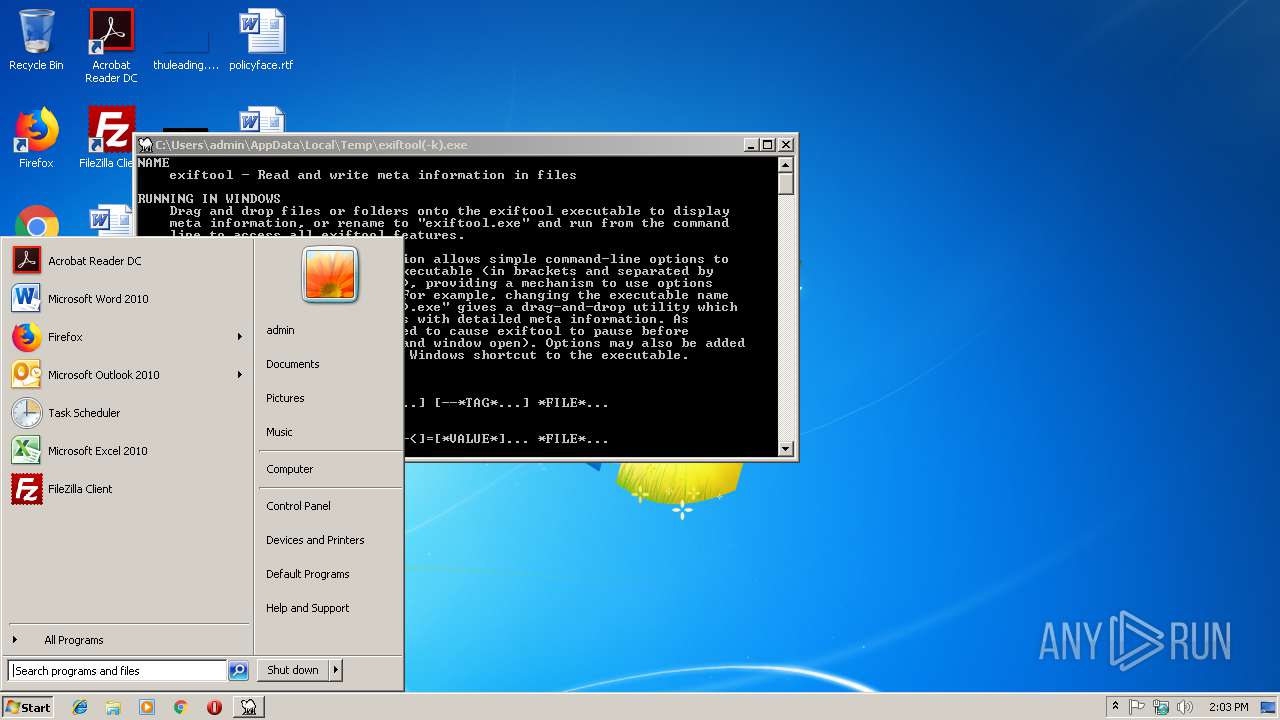Image resolution: width=1280 pixels, height=720 pixels.
Task: Open Opera from the taskbar
Action: [x=214, y=707]
